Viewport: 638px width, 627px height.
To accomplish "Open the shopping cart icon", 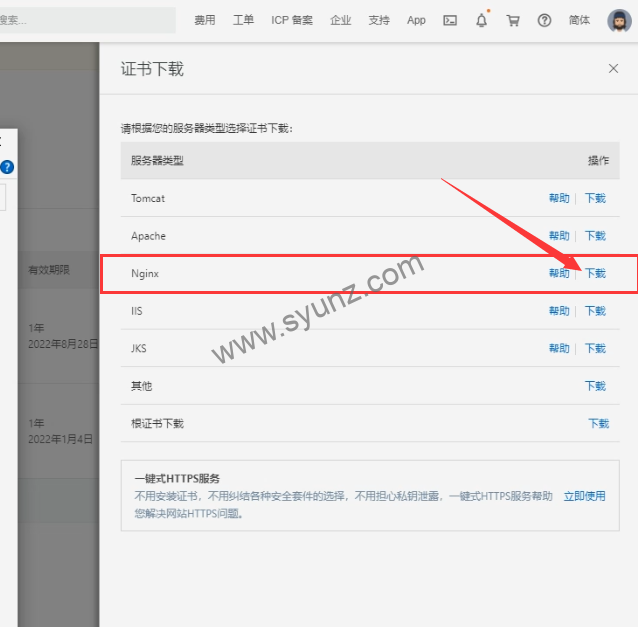I will 513,20.
